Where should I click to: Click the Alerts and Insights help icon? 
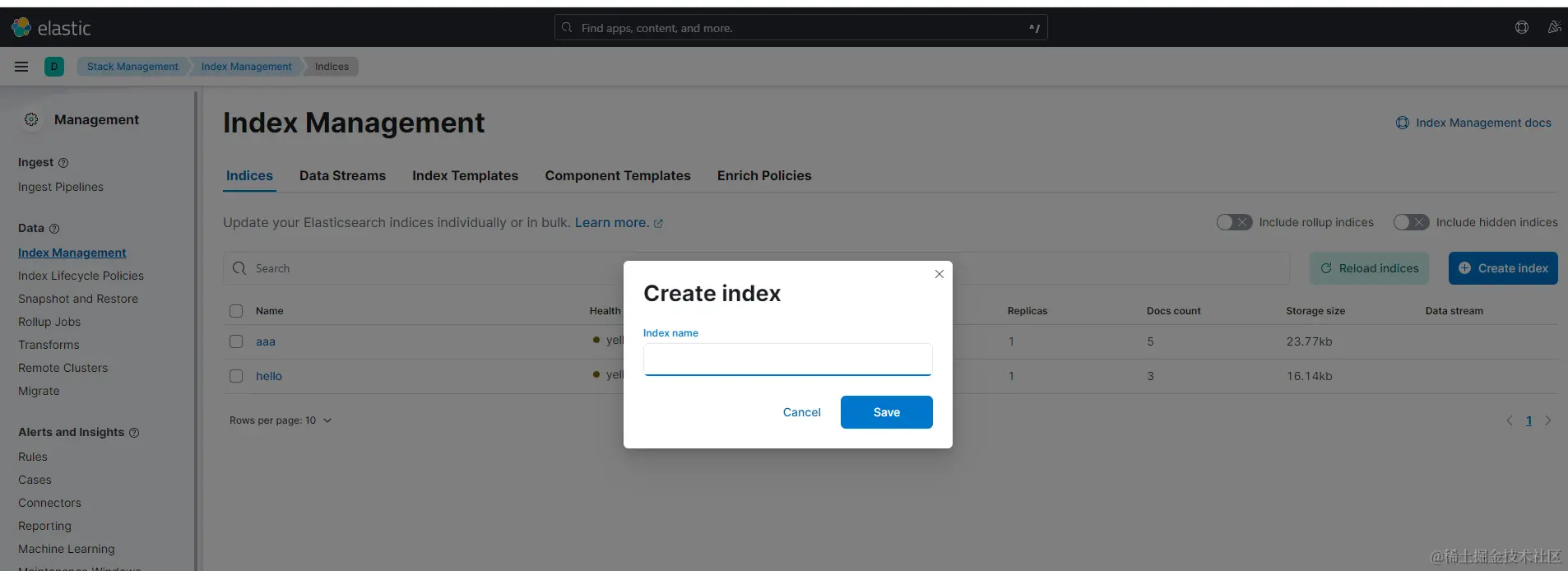coord(134,433)
